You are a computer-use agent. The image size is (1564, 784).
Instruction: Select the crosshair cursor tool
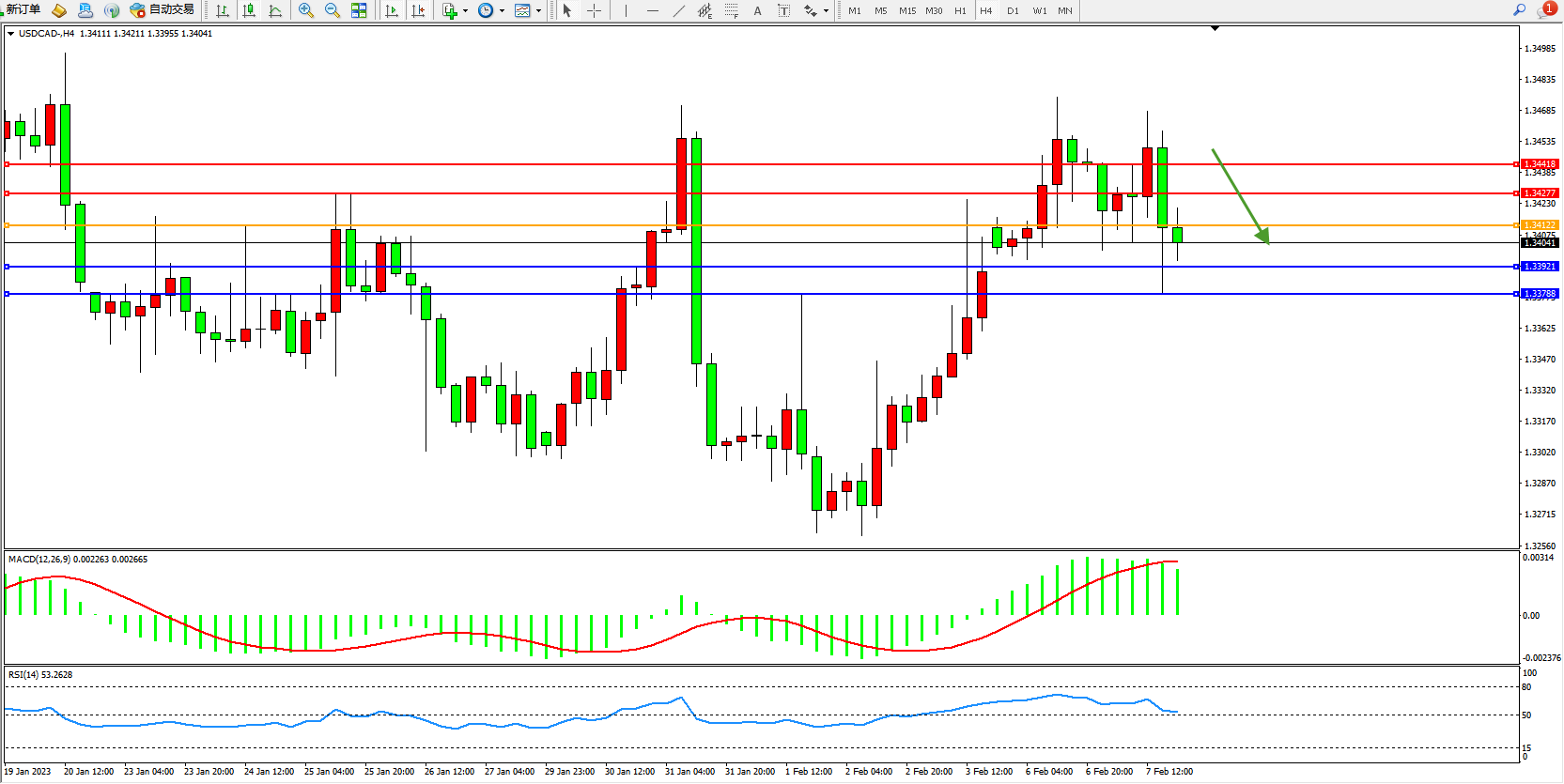[x=594, y=10]
